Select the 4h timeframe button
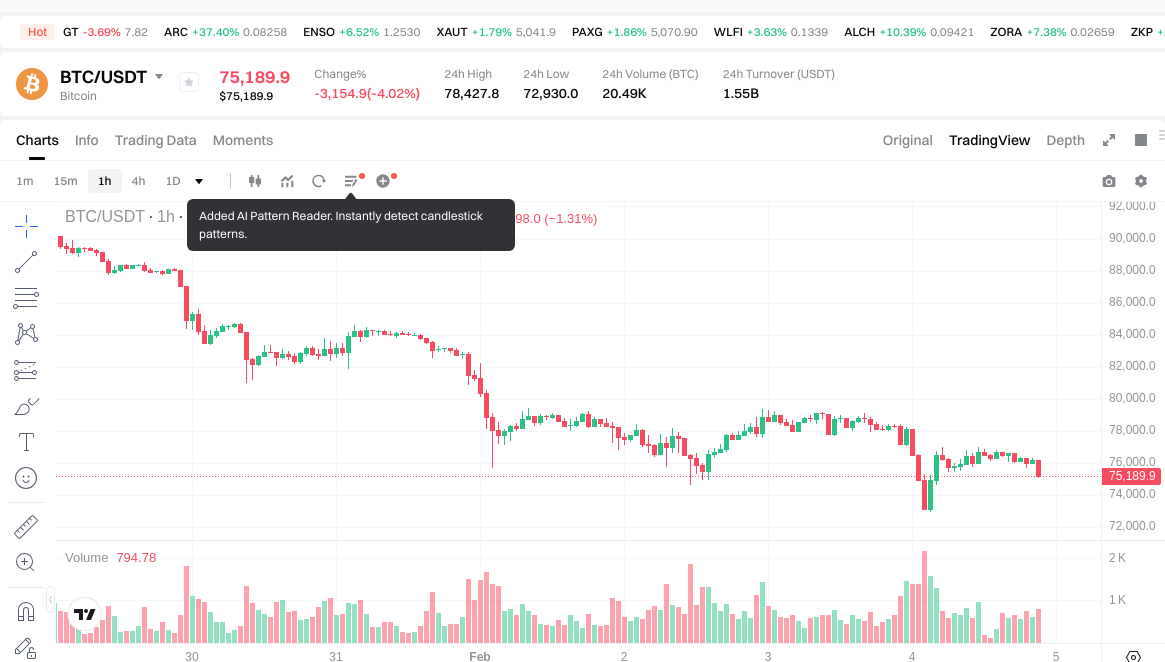Screen dimensions: 1165x662 (x=138, y=181)
